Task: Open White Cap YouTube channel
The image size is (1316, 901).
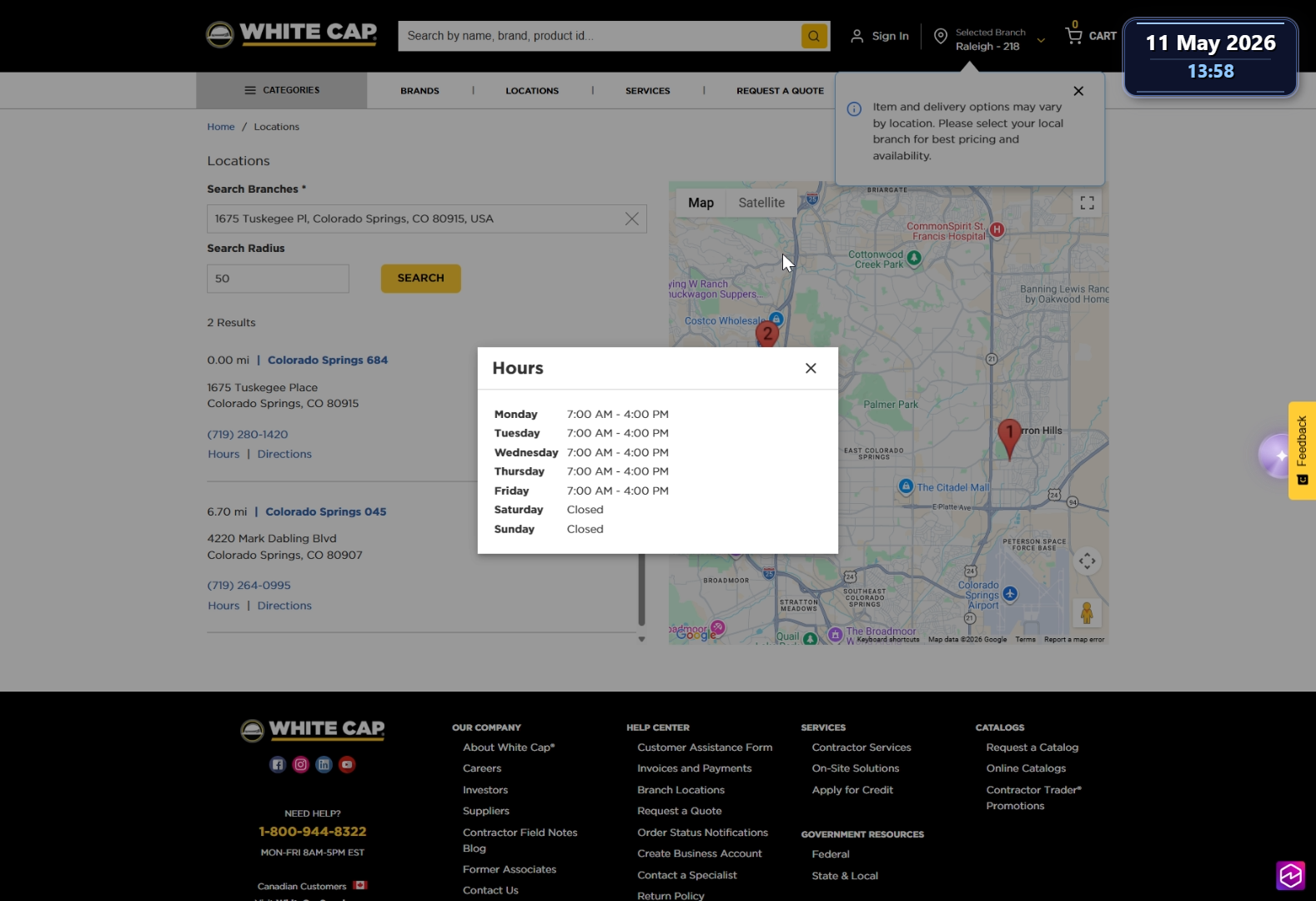Action: (x=347, y=764)
